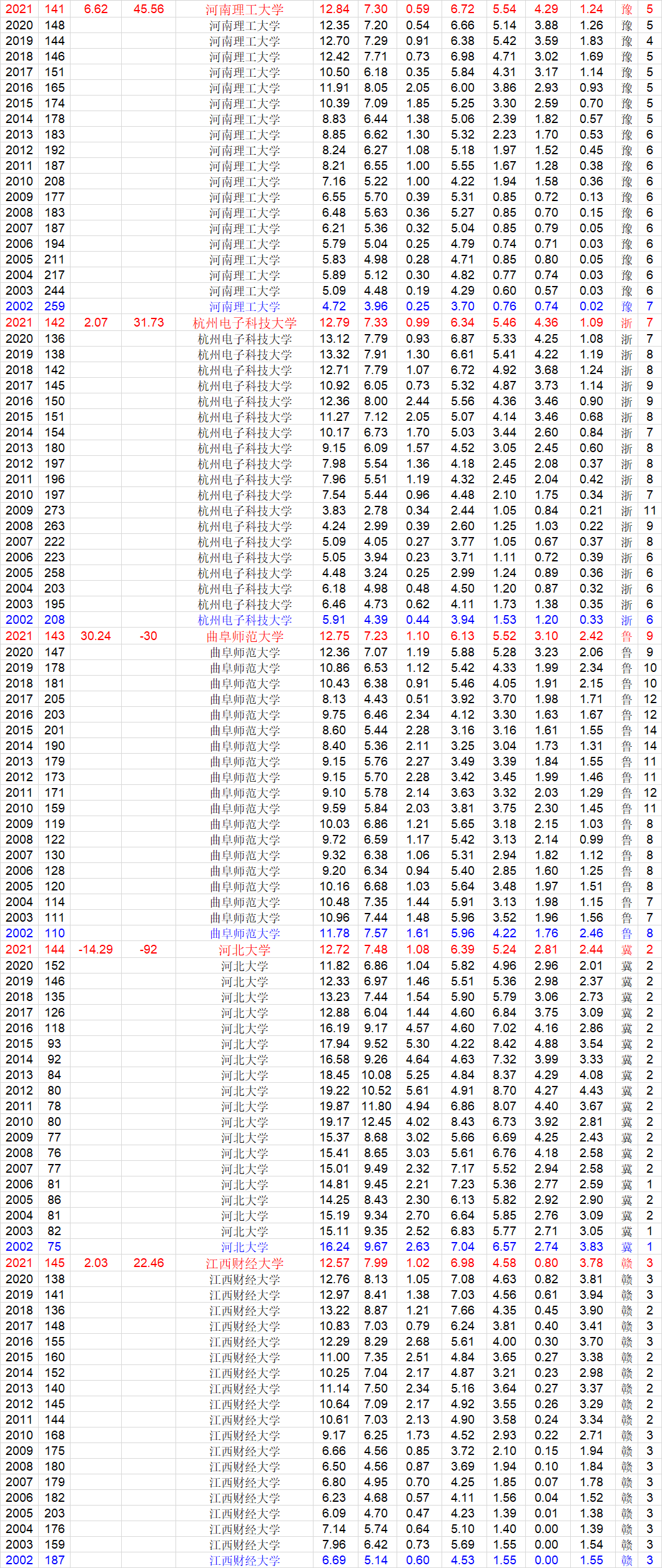Image resolution: width=662 pixels, height=1568 pixels.
Task: Select the red 杭州电子科技大学 name in the 2021 row
Action: coord(244,323)
